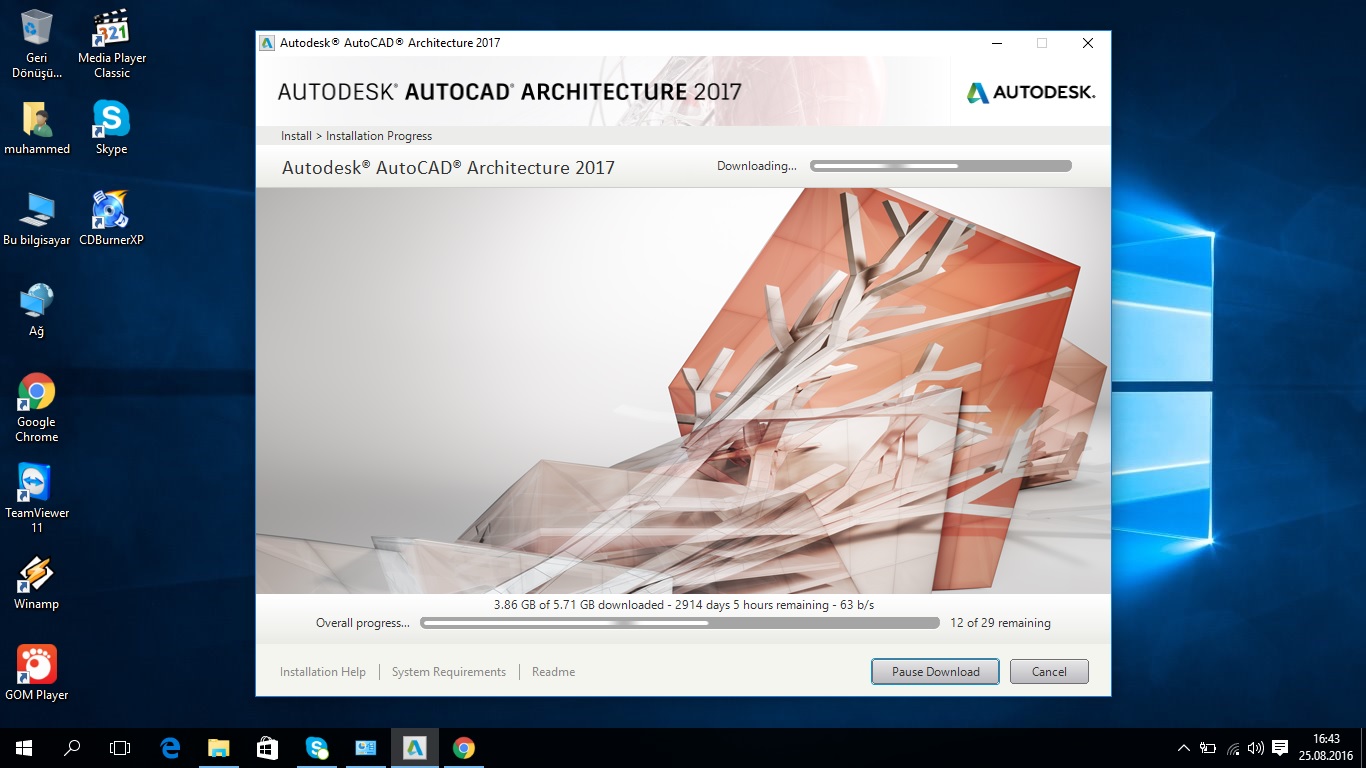Select the GOM Player desktop icon
Image resolution: width=1366 pixels, height=768 pixels.
click(37, 674)
